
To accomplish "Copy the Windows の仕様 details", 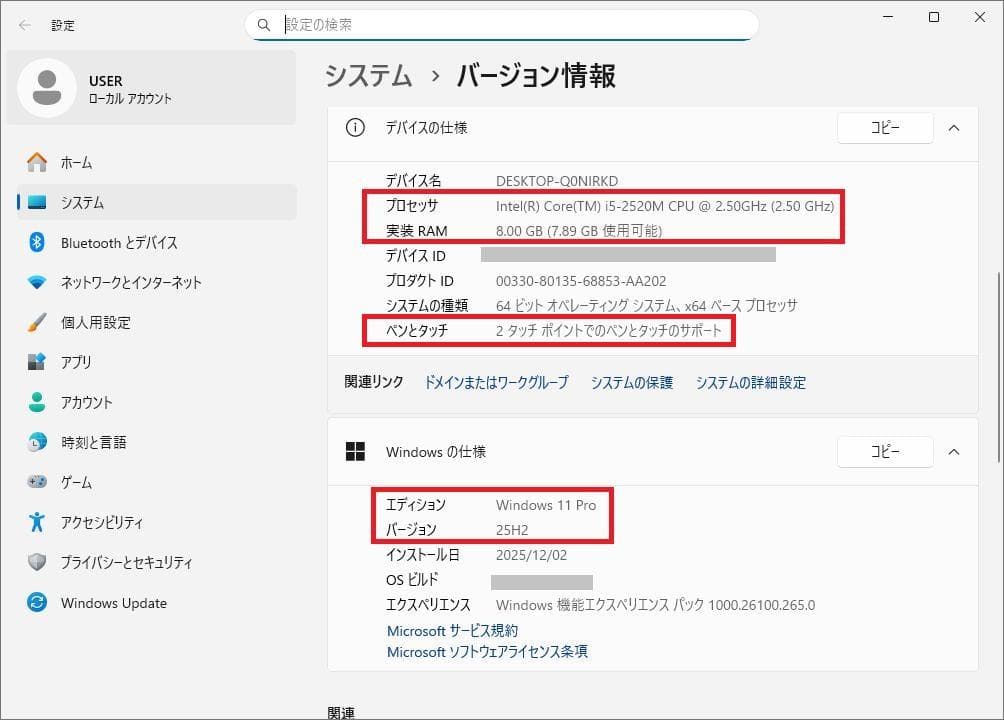I will (x=884, y=451).
